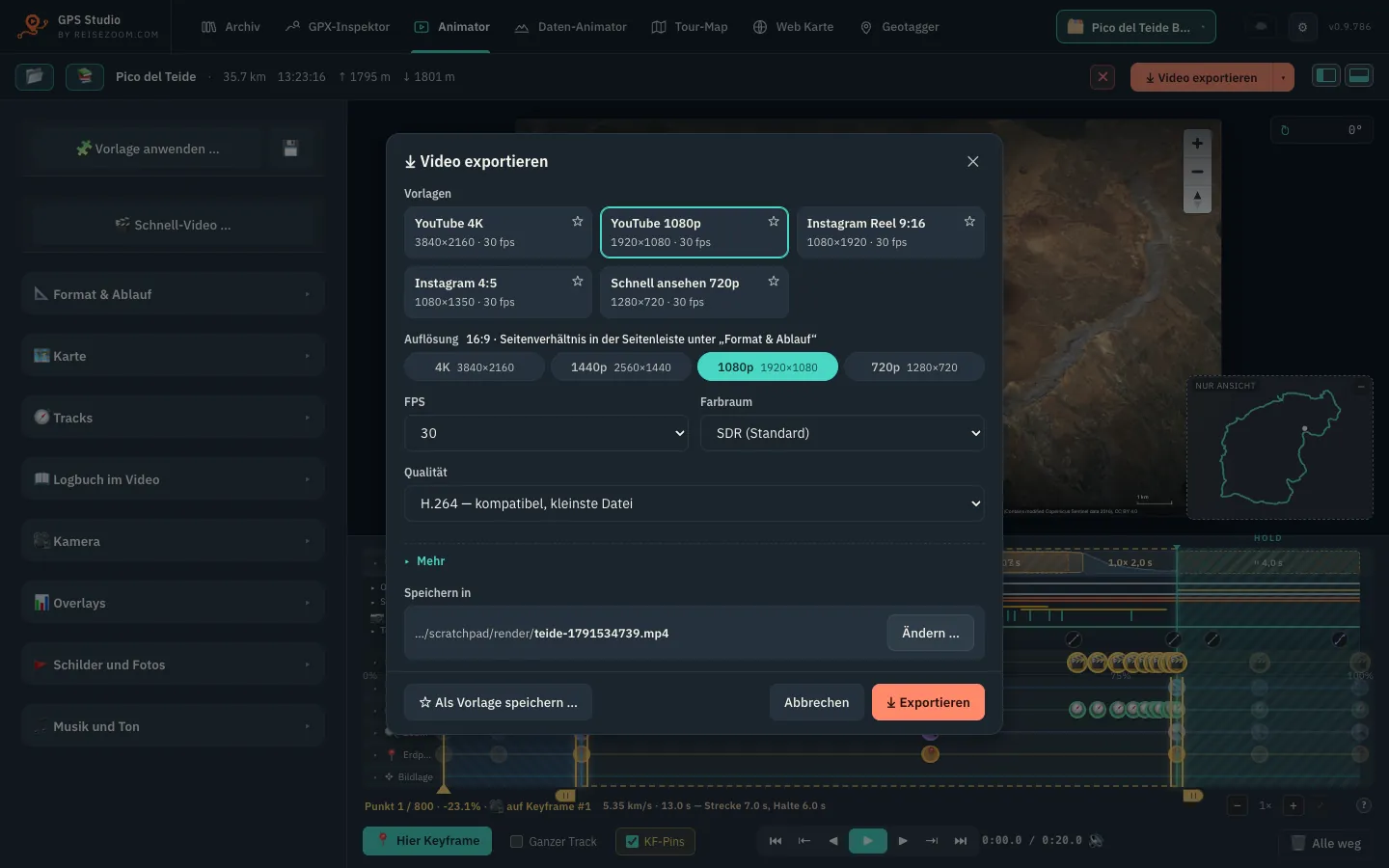This screenshot has height=868, width=1389.
Task: Click the save template disk icon
Action: [290, 149]
